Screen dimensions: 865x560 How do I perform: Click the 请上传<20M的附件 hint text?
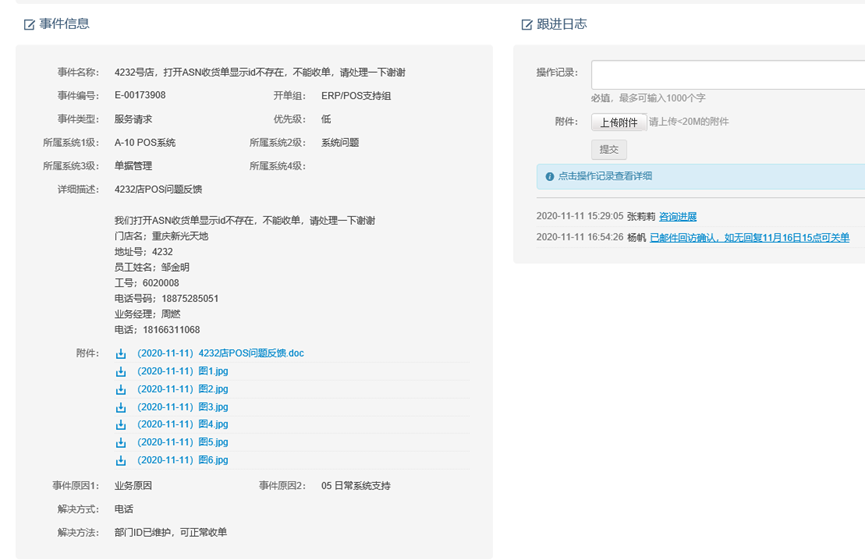(x=688, y=121)
